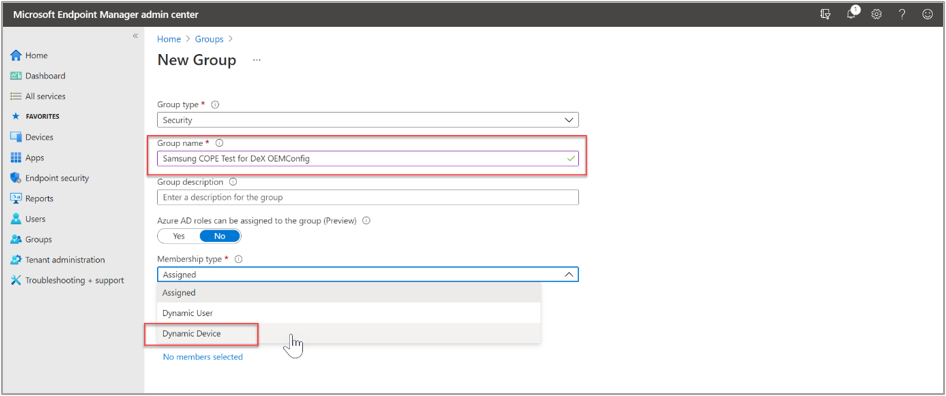Click the Group name input field
The image size is (946, 396).
click(367, 159)
